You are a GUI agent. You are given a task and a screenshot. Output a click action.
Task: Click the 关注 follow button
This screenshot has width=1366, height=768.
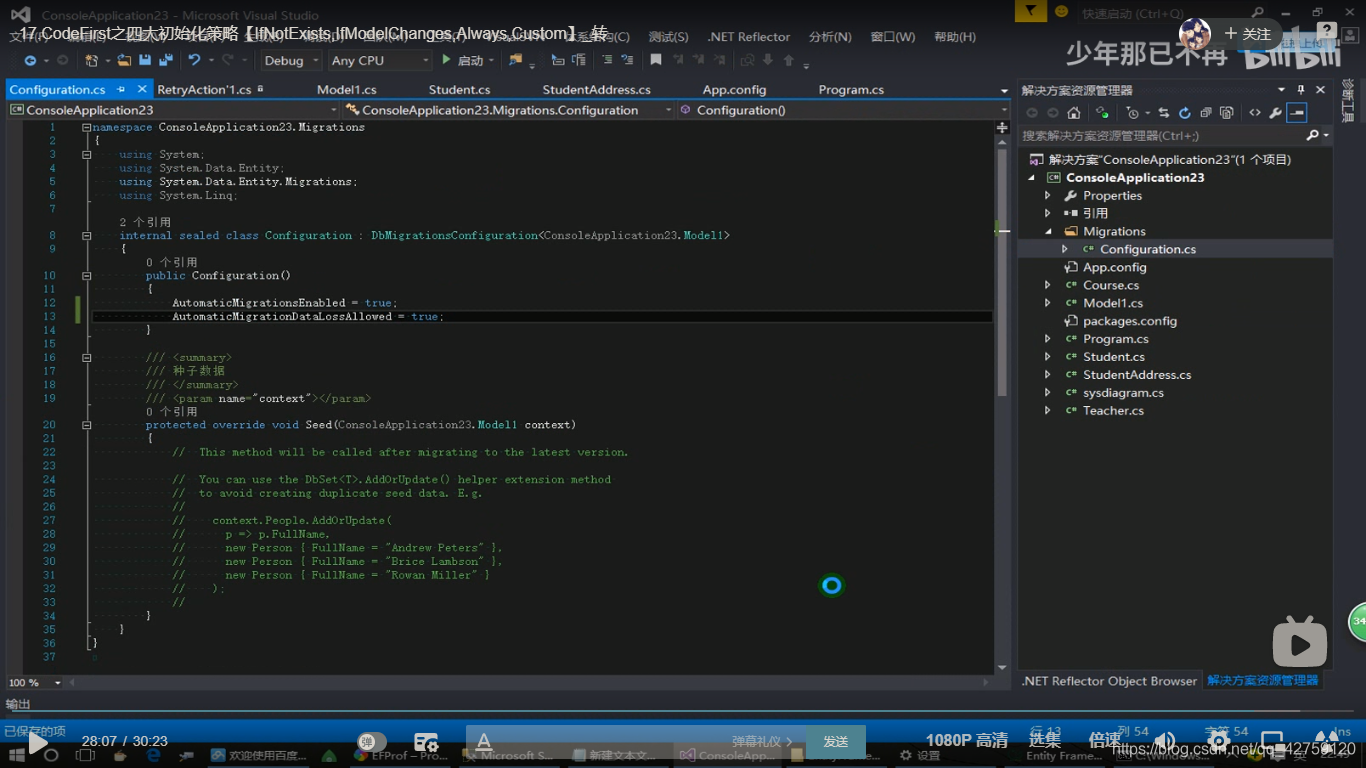(1248, 34)
